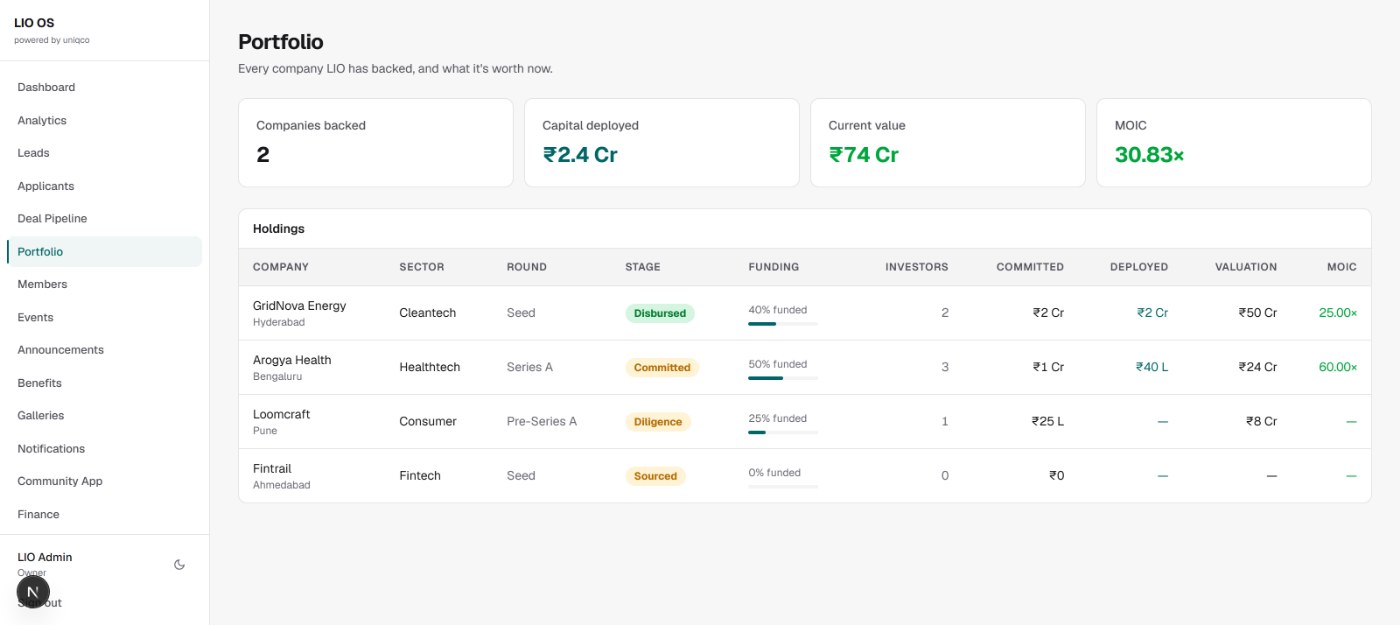Click the Holdings table heading
This screenshot has width=1400, height=625.
click(x=279, y=229)
